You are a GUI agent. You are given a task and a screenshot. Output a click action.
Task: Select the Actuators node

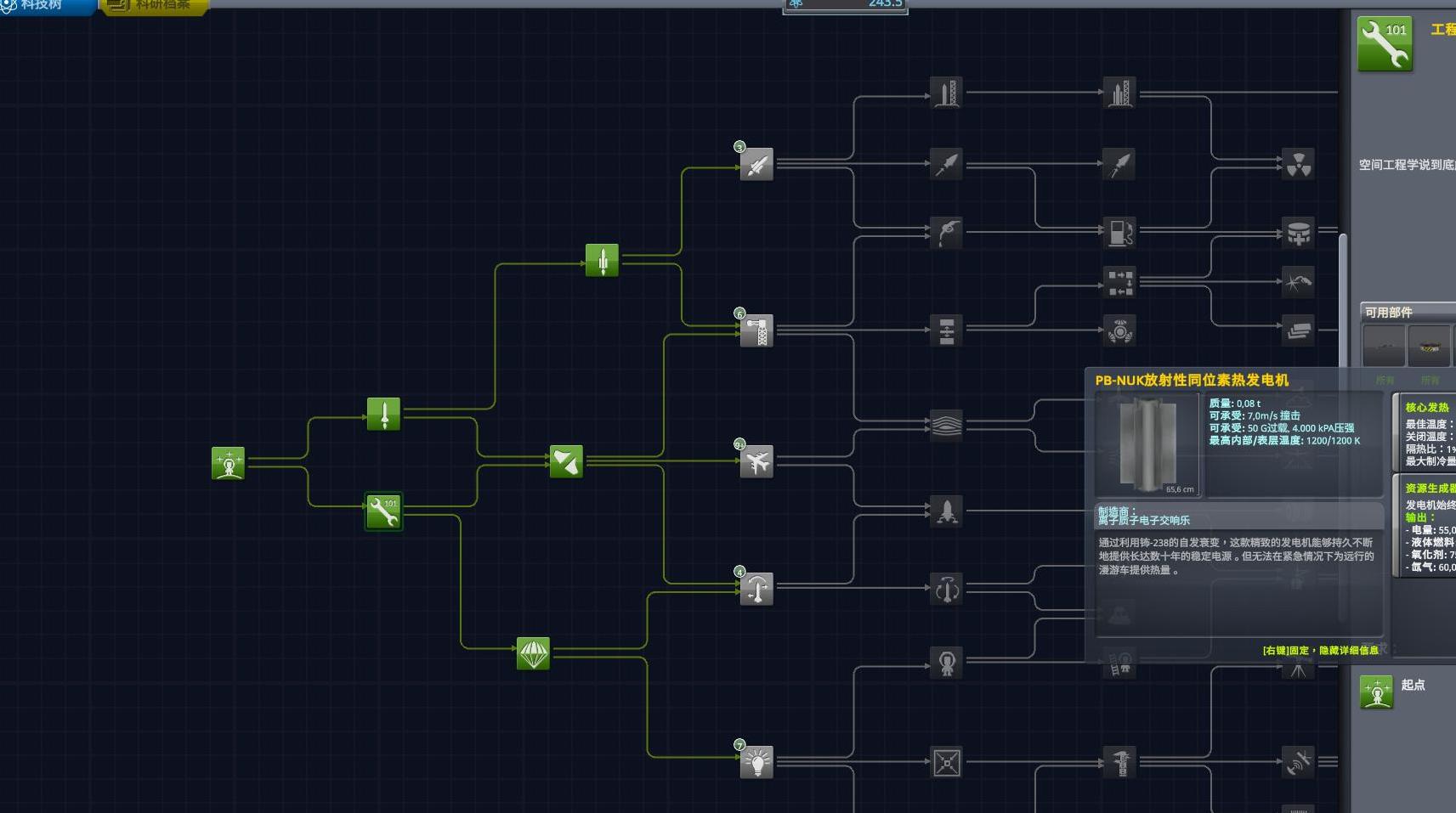(1119, 330)
